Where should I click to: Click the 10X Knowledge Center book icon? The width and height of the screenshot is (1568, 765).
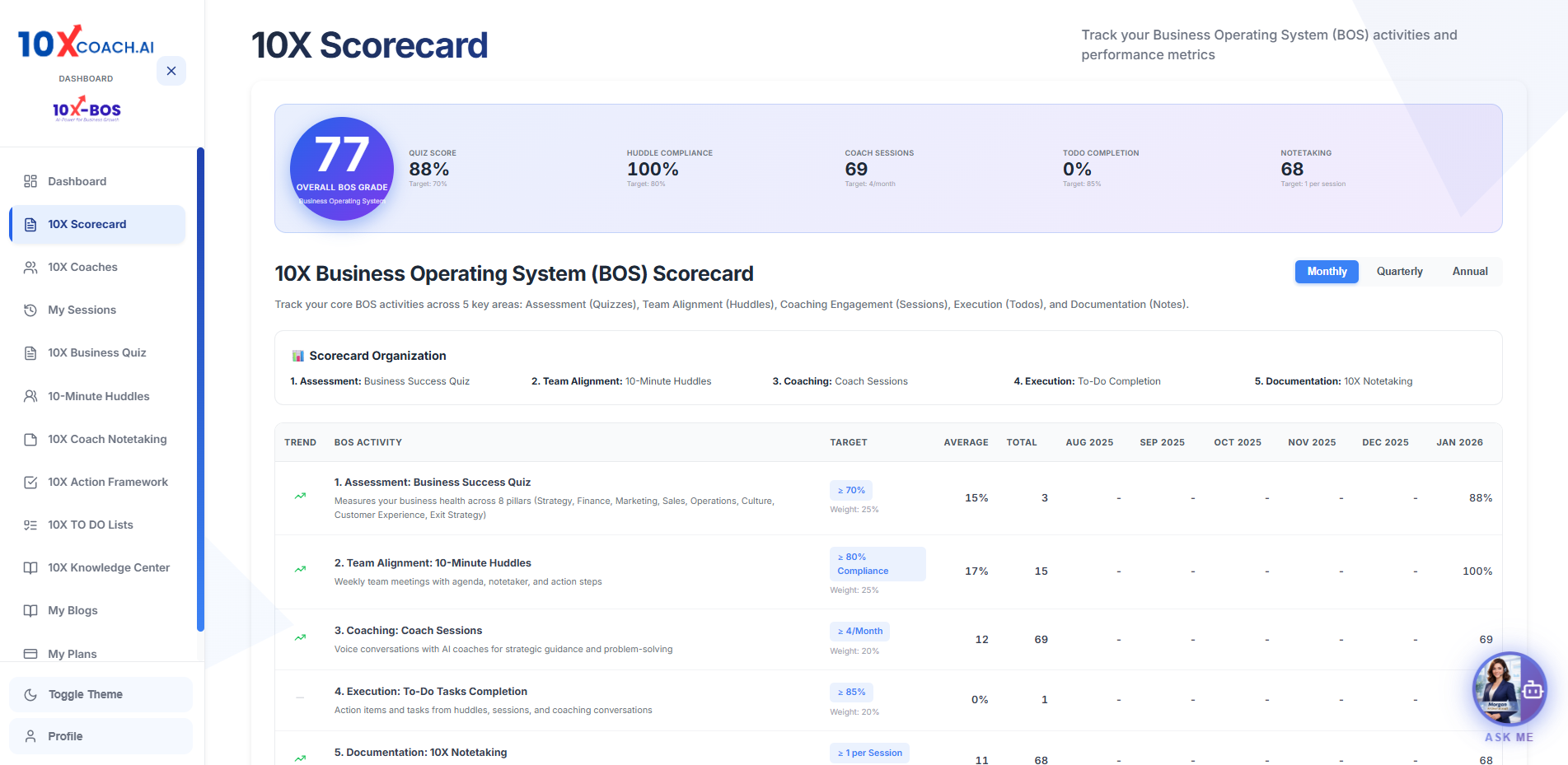tap(30, 567)
